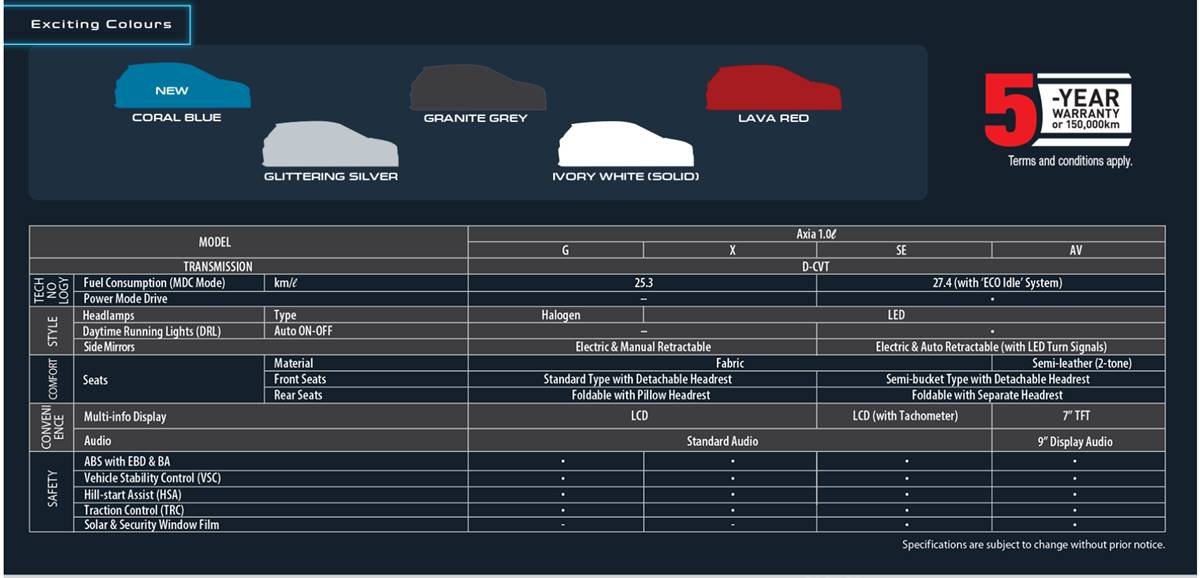Screen dimensions: 1200x578
Task: Choose the Granite Grey car silhouette
Action: click(x=478, y=88)
